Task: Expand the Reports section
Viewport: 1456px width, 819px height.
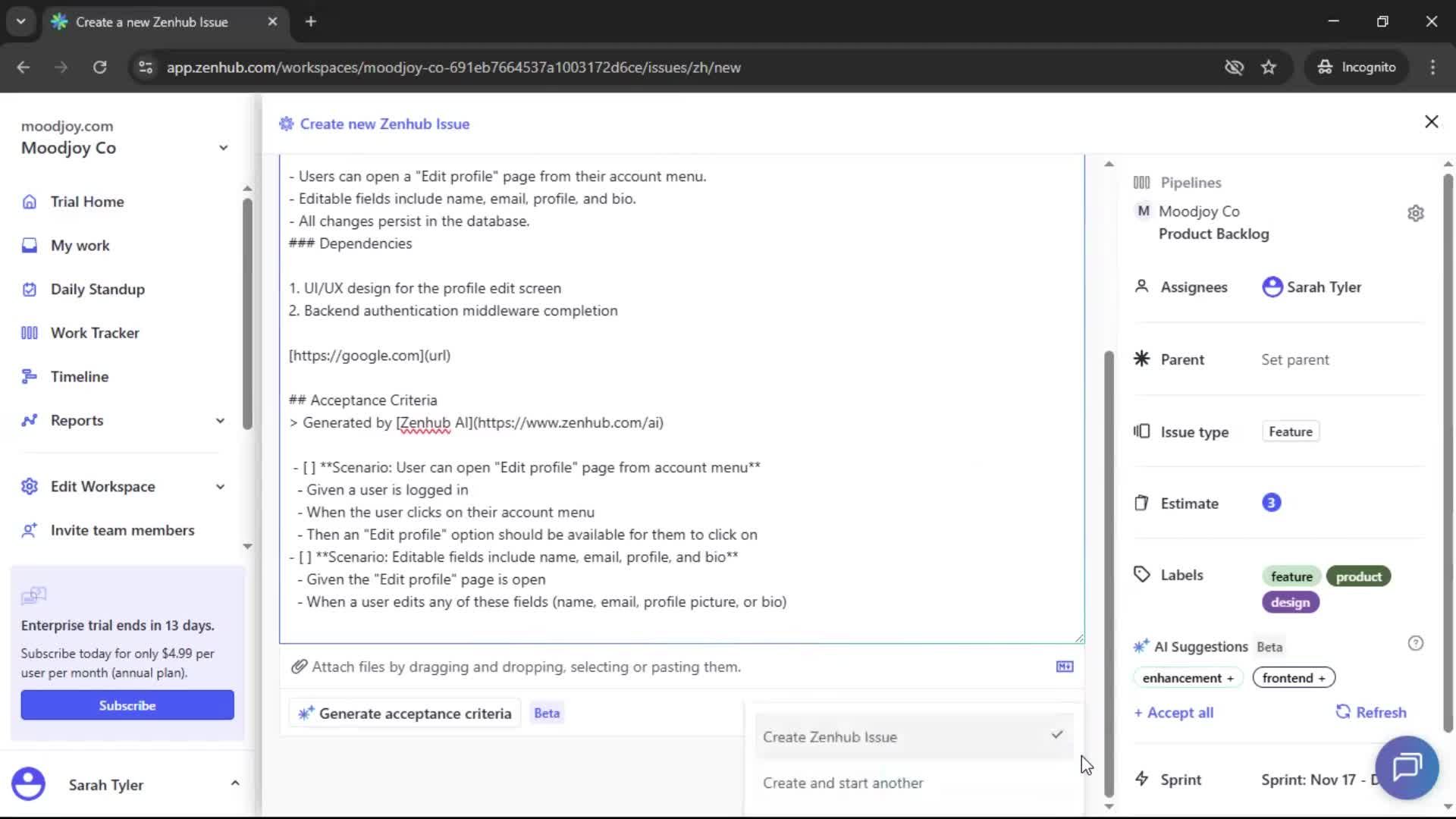Action: coord(219,420)
